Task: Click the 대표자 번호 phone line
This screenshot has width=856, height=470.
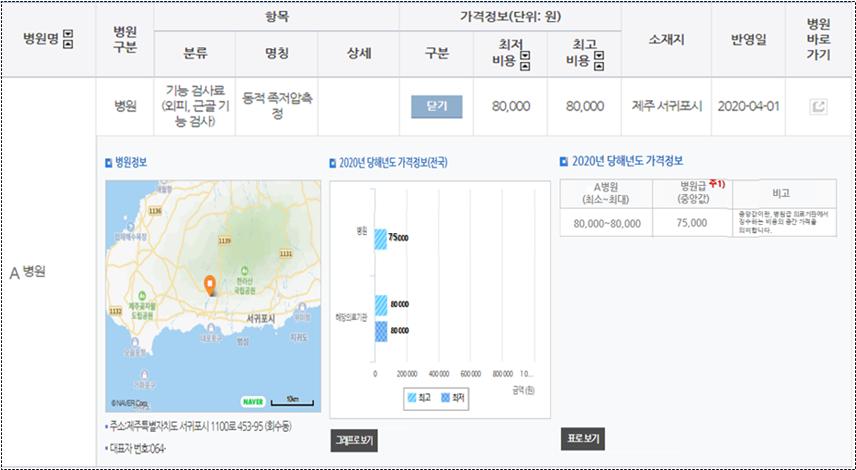Action: (135, 448)
